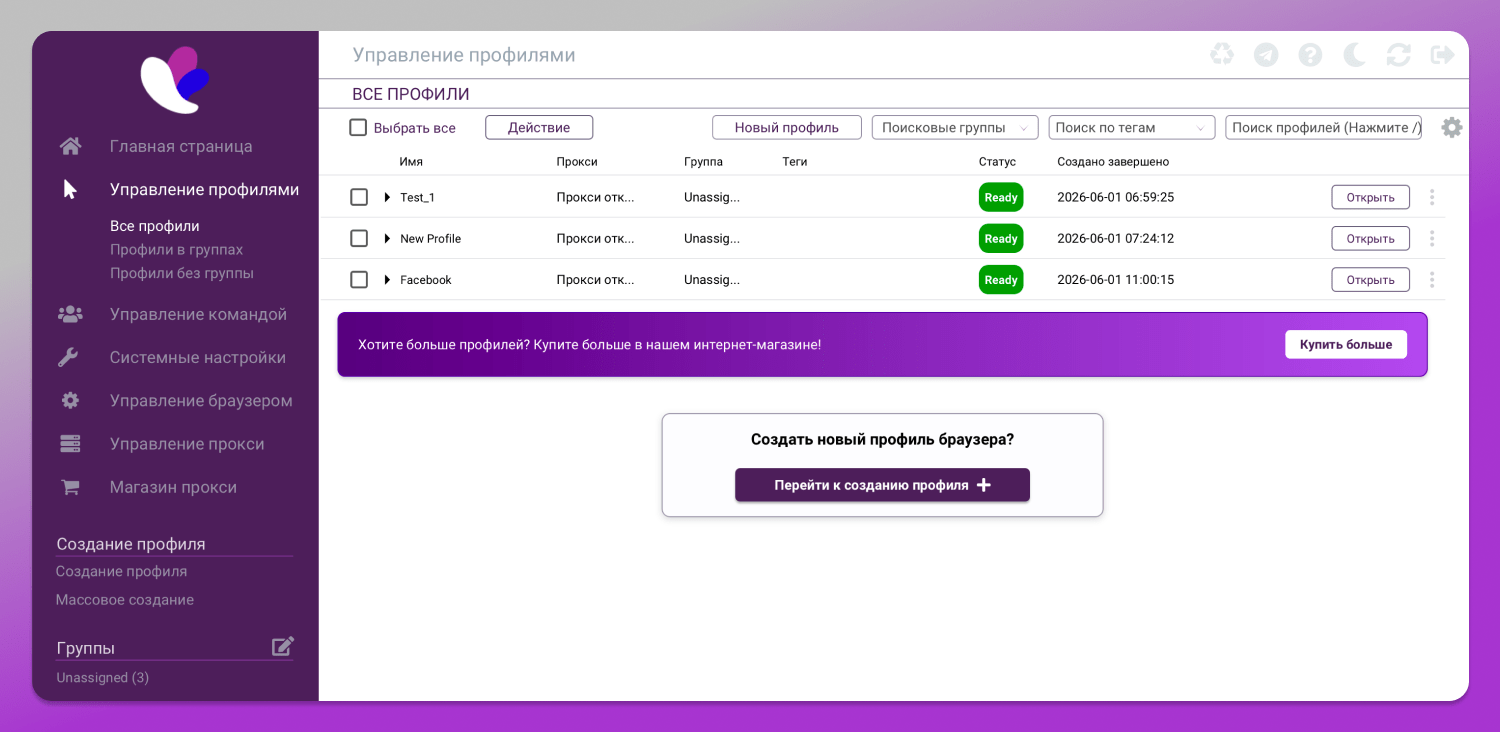1500x732 pixels.
Task: Click the Новый профиль button
Action: (x=787, y=127)
